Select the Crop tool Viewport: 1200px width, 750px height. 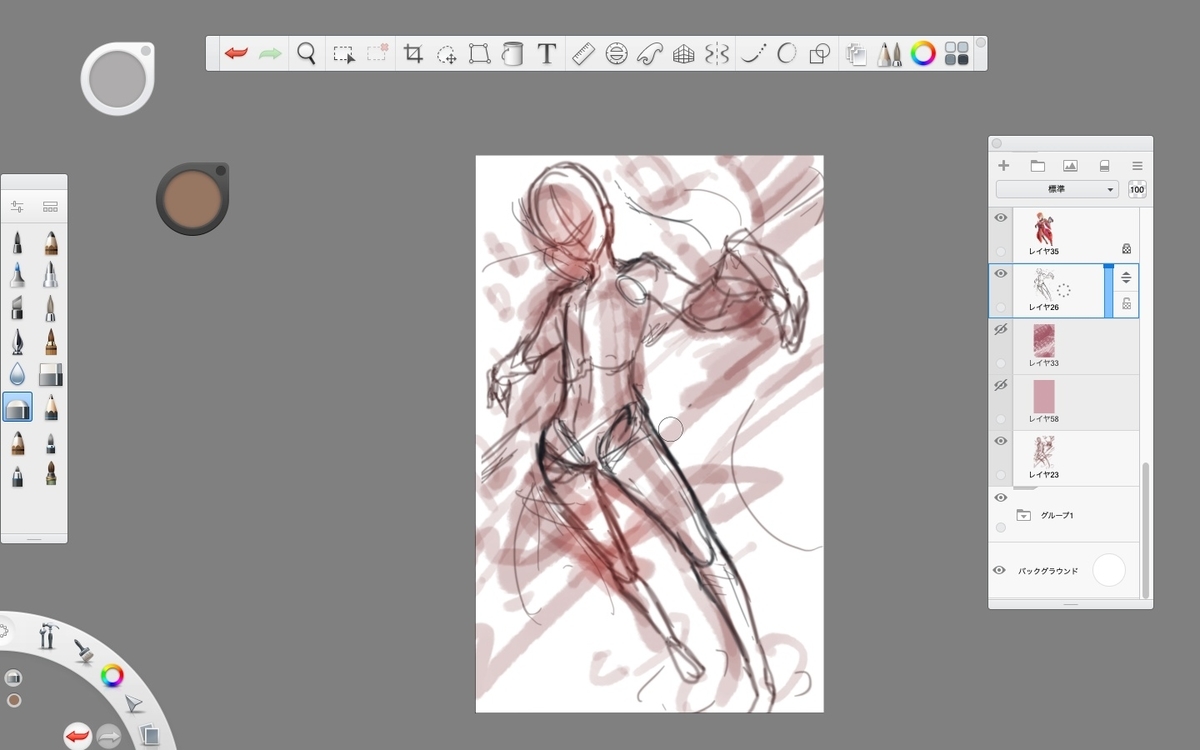pos(412,53)
